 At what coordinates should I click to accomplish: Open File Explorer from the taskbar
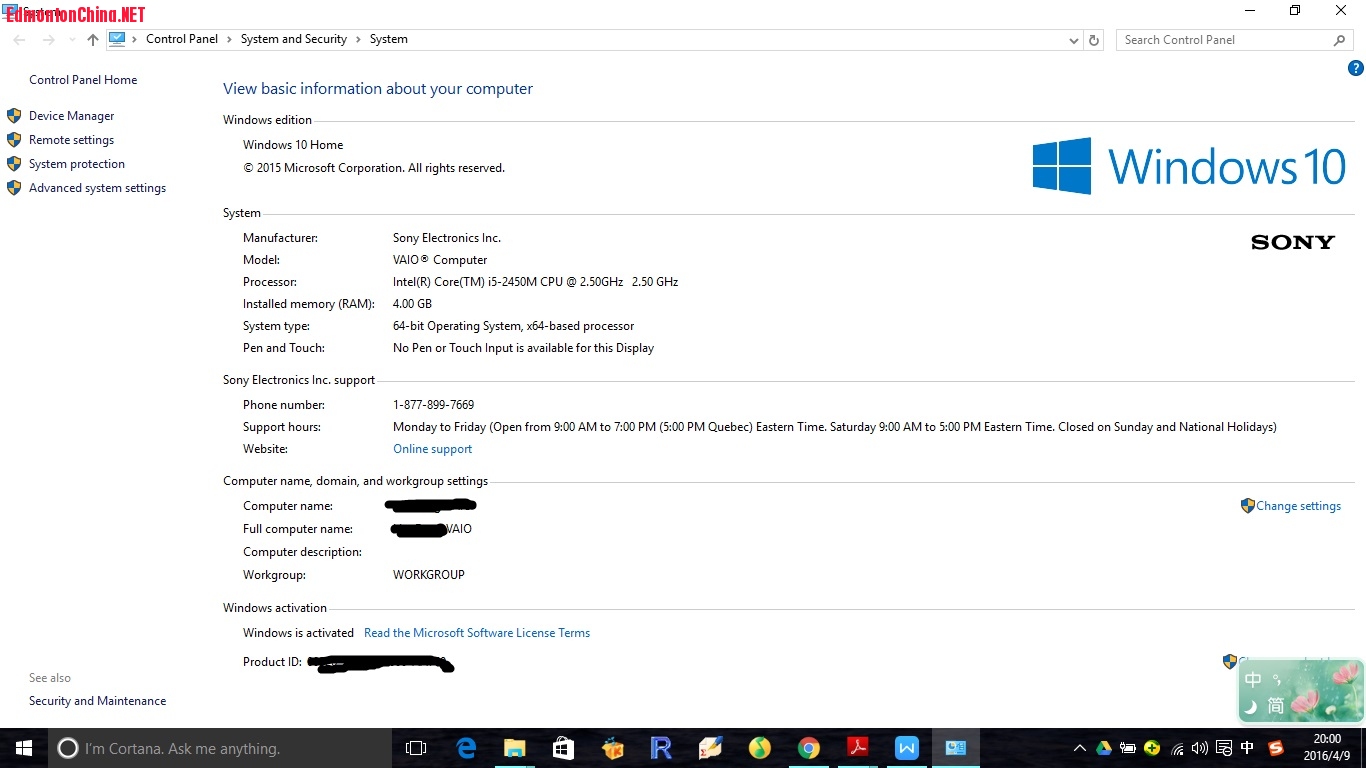[515, 748]
